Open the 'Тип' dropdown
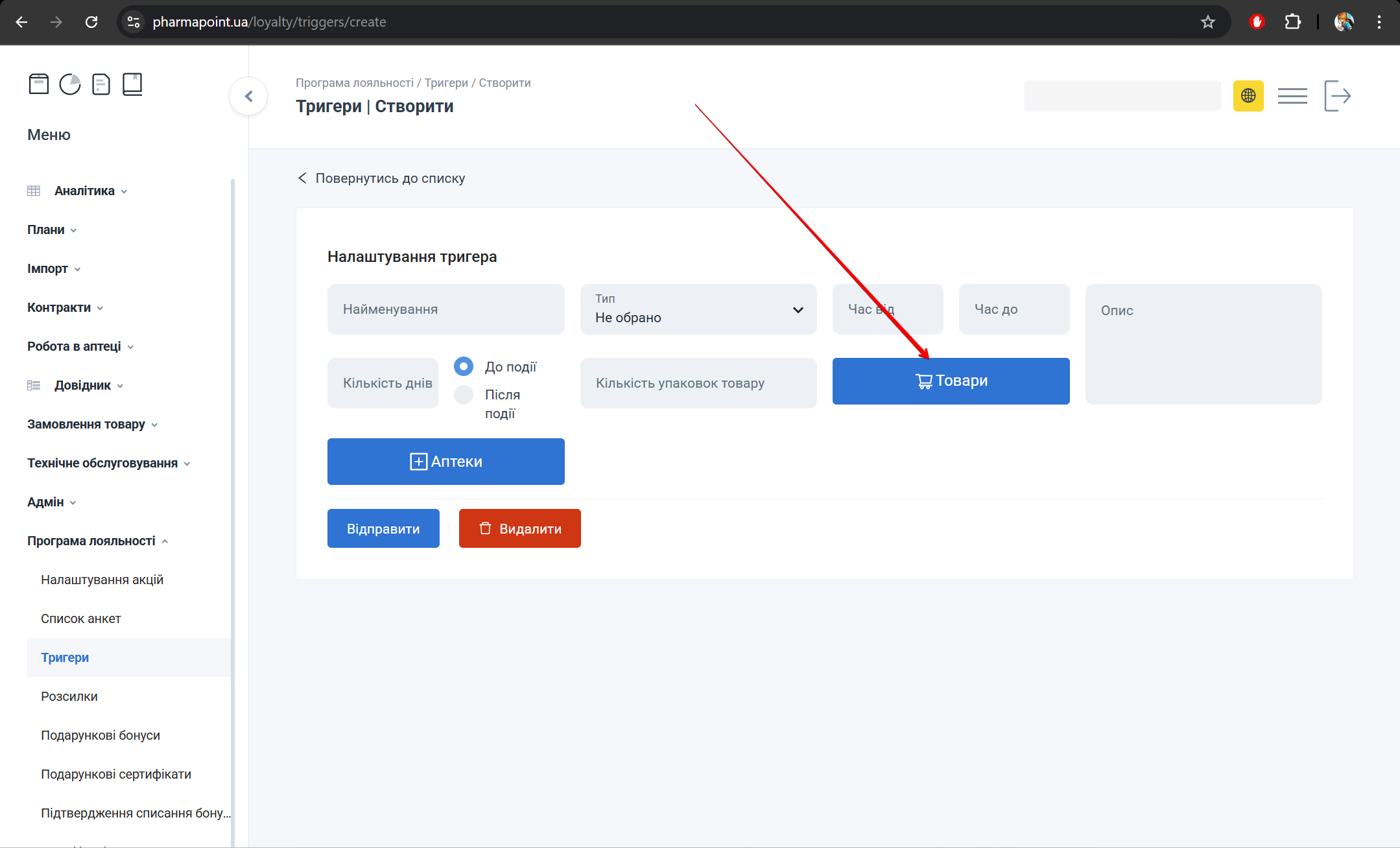Viewport: 1400px width, 848px height. (698, 309)
